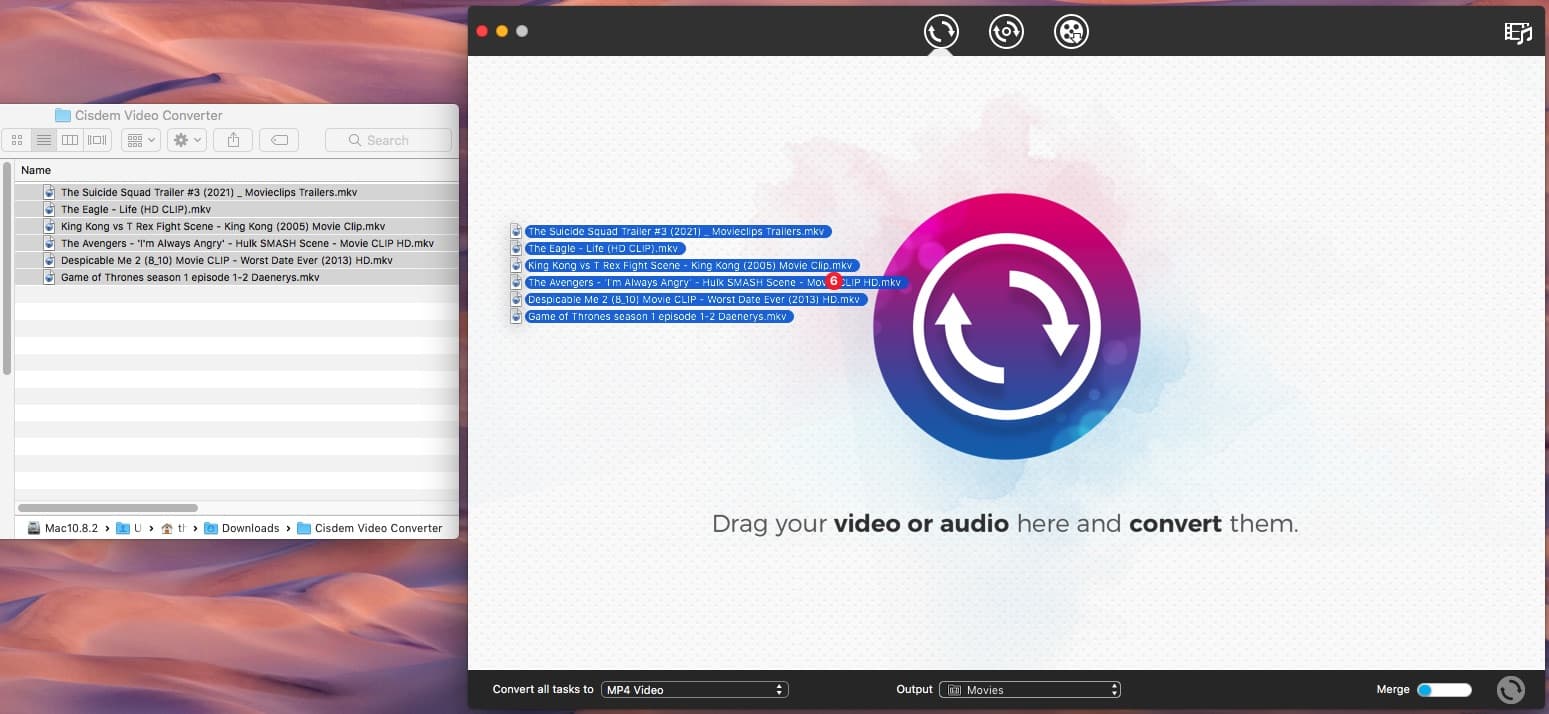Select Finder icon view button
The width and height of the screenshot is (1549, 714).
coord(17,140)
